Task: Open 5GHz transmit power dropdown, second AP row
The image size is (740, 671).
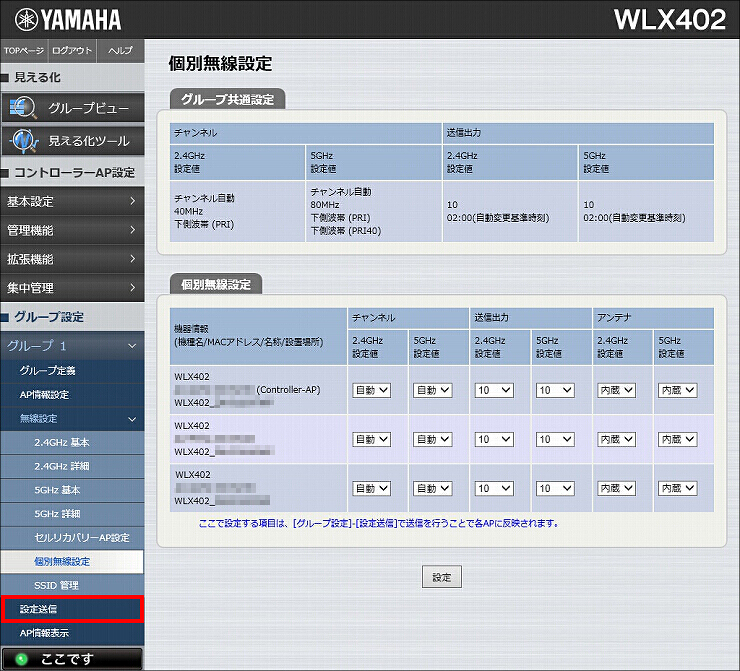Action: point(555,439)
